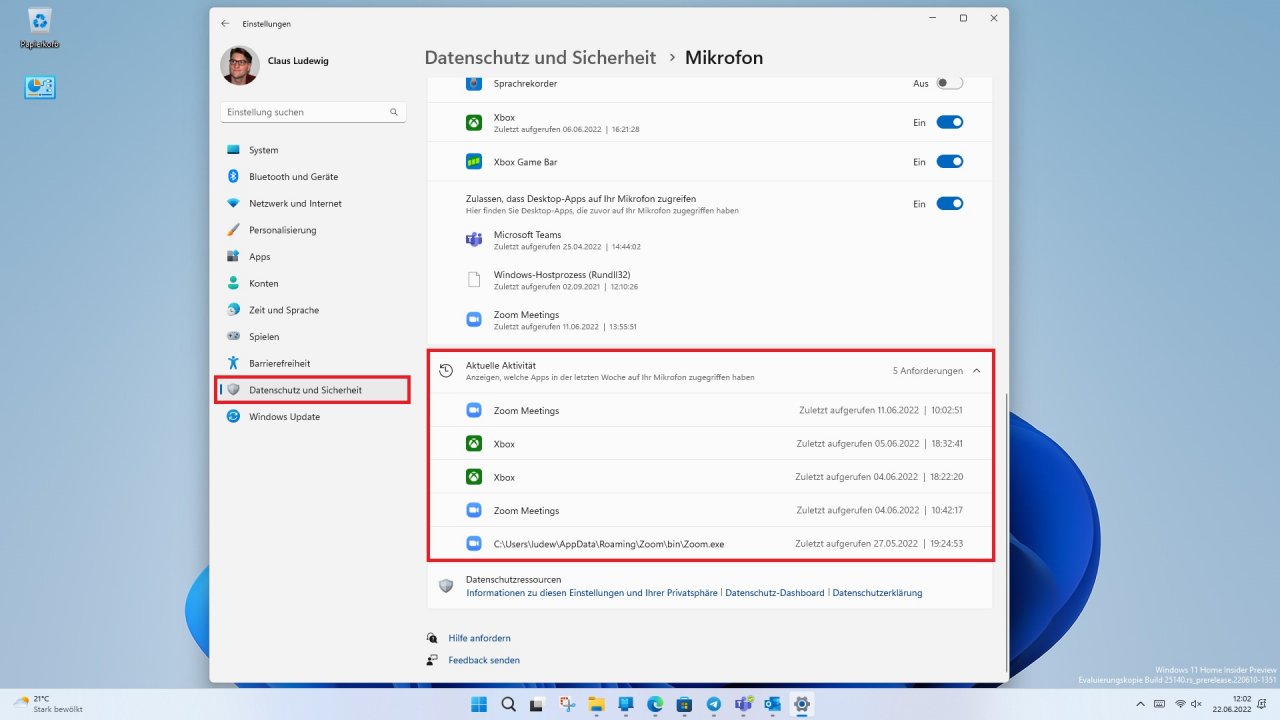The image size is (1280, 720).
Task: Open the Datenschutz und Sicherheit category
Action: [x=313, y=390]
